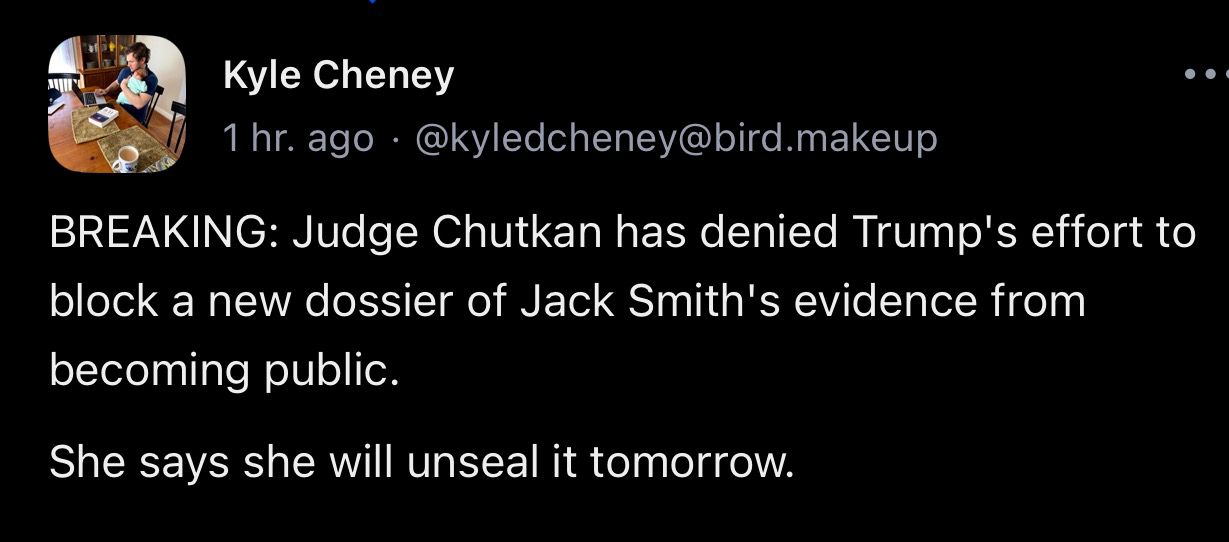The image size is (1229, 542).
Task: Click "Judge Chutkan" in the post text
Action: click(447, 235)
